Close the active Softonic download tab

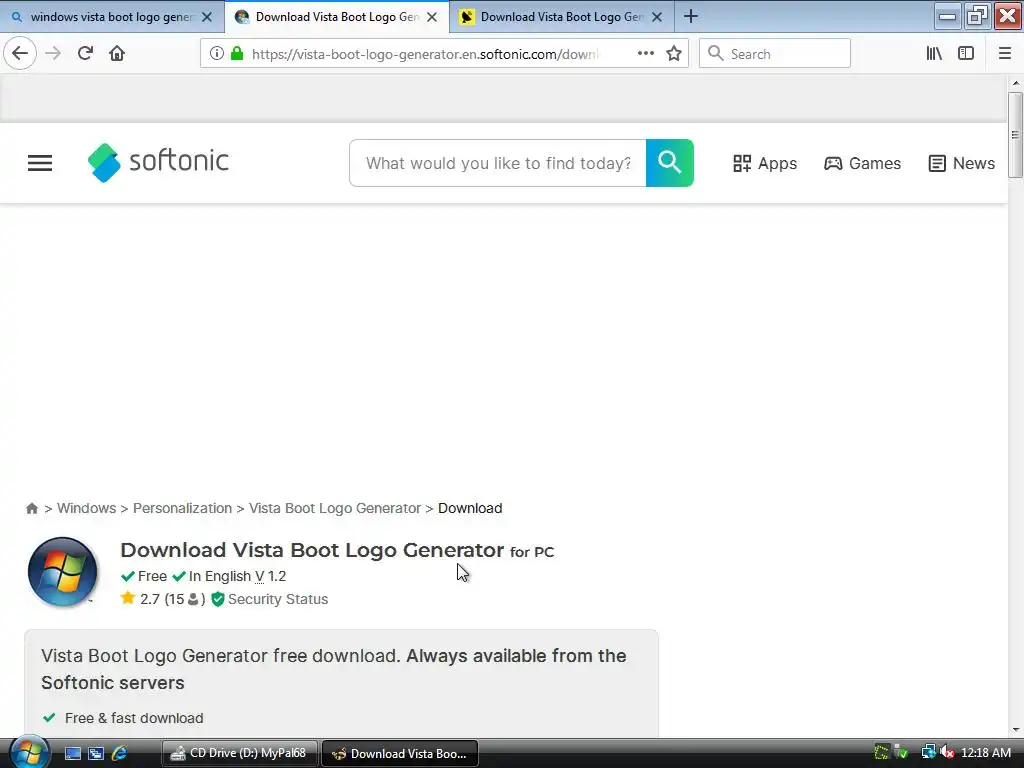432,17
